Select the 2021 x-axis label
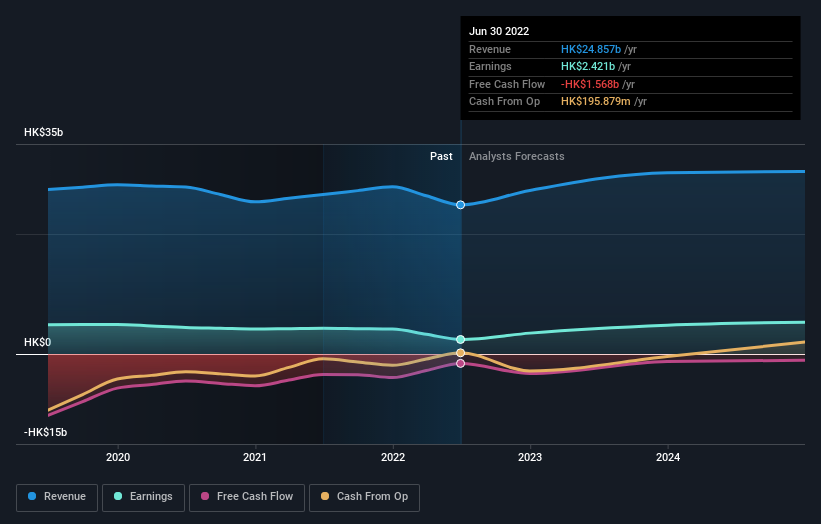Screen dimensions: 821x524 pos(255,457)
